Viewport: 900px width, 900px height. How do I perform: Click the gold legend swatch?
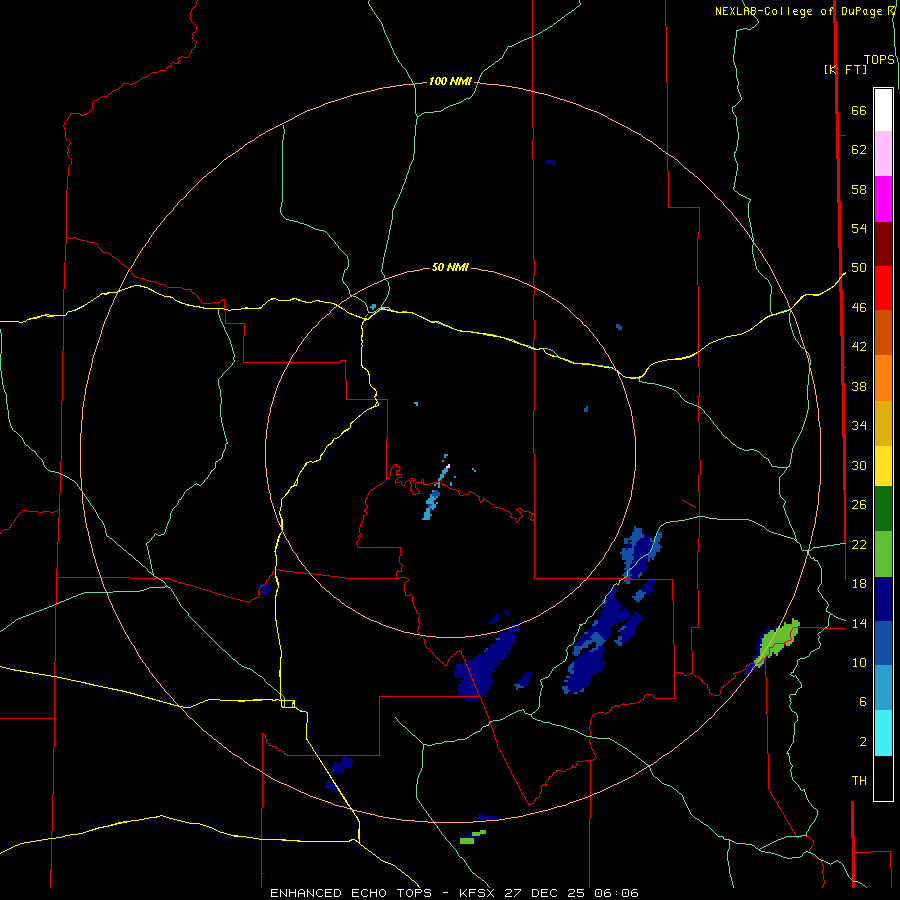[883, 423]
